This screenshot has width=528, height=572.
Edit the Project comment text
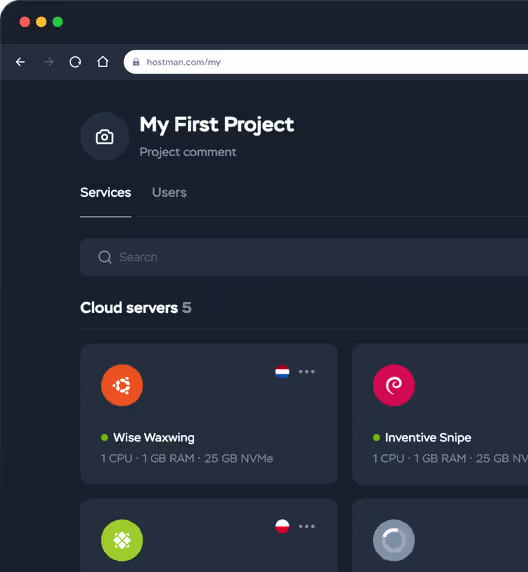pos(188,152)
